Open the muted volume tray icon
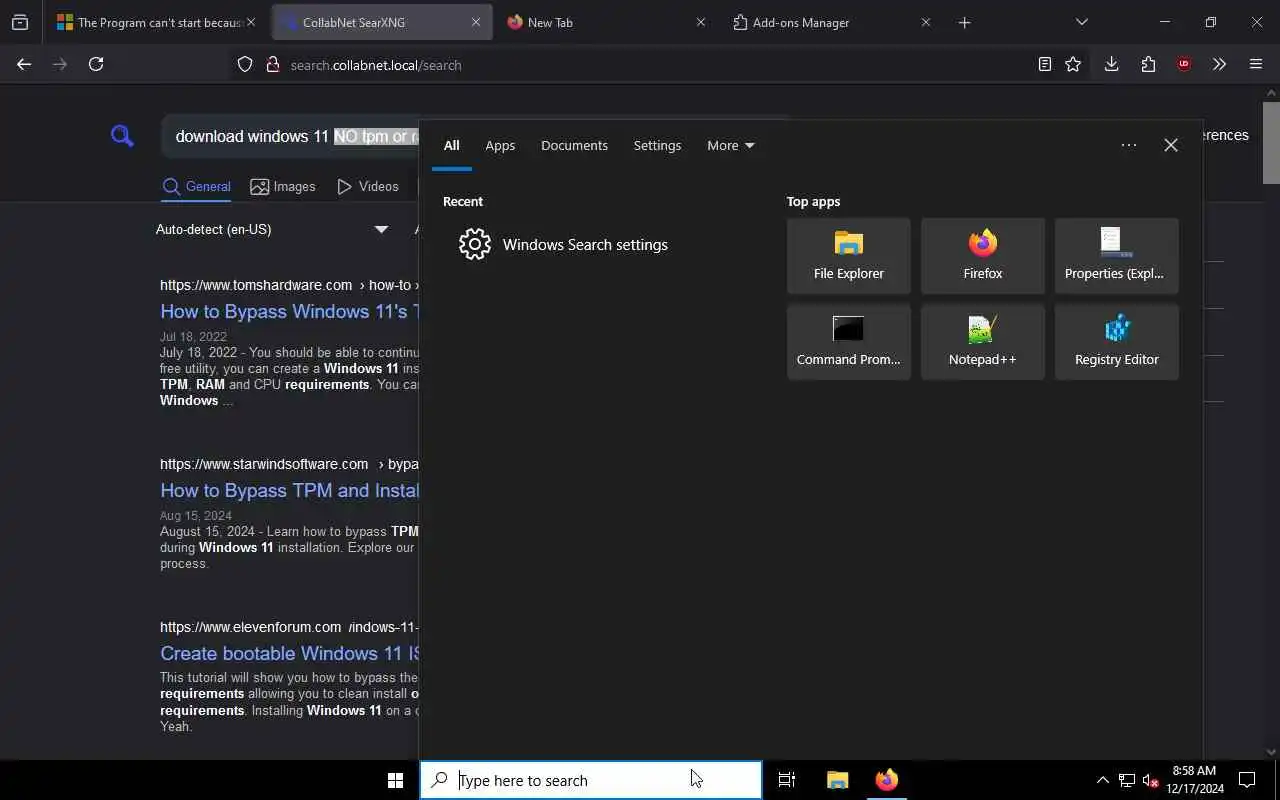 tap(1150, 780)
